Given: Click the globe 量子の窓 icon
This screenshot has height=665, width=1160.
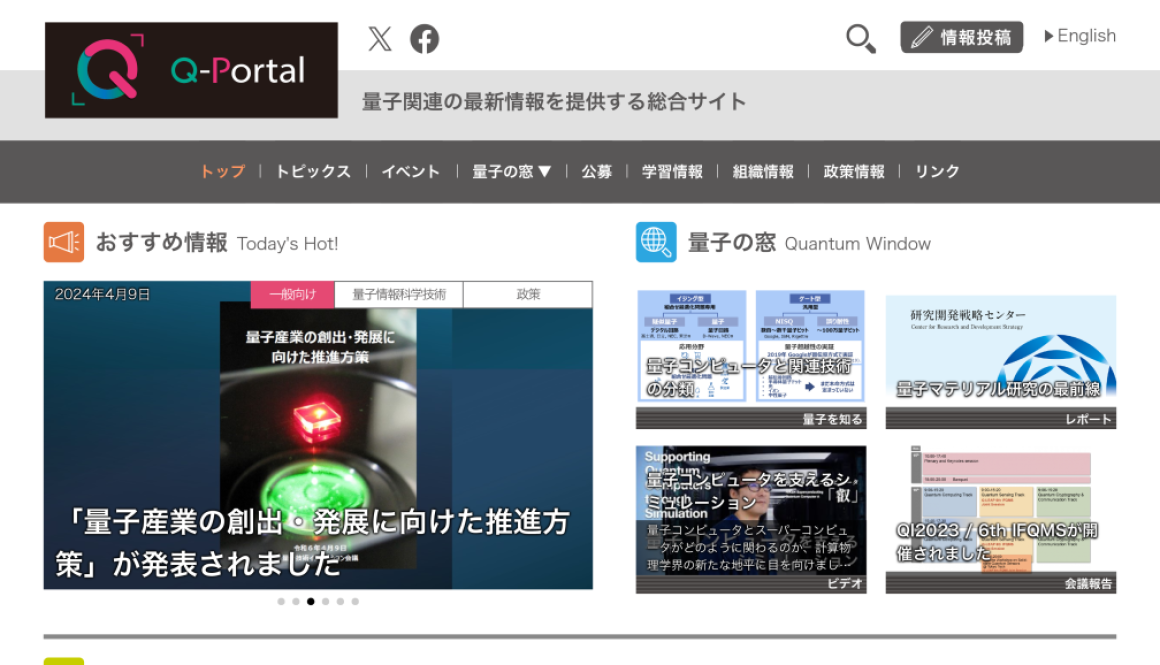Looking at the screenshot, I should click(x=655, y=242).
